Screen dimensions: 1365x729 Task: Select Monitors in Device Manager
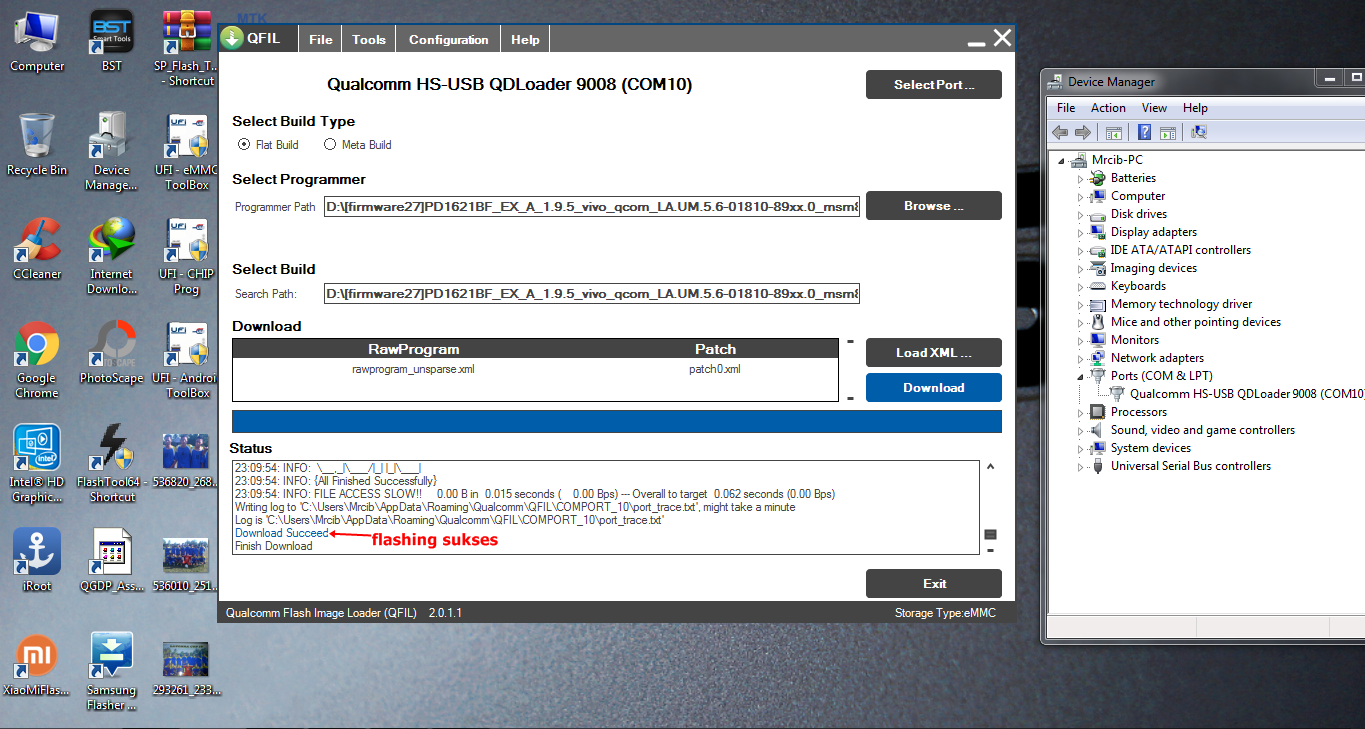[x=1135, y=340]
